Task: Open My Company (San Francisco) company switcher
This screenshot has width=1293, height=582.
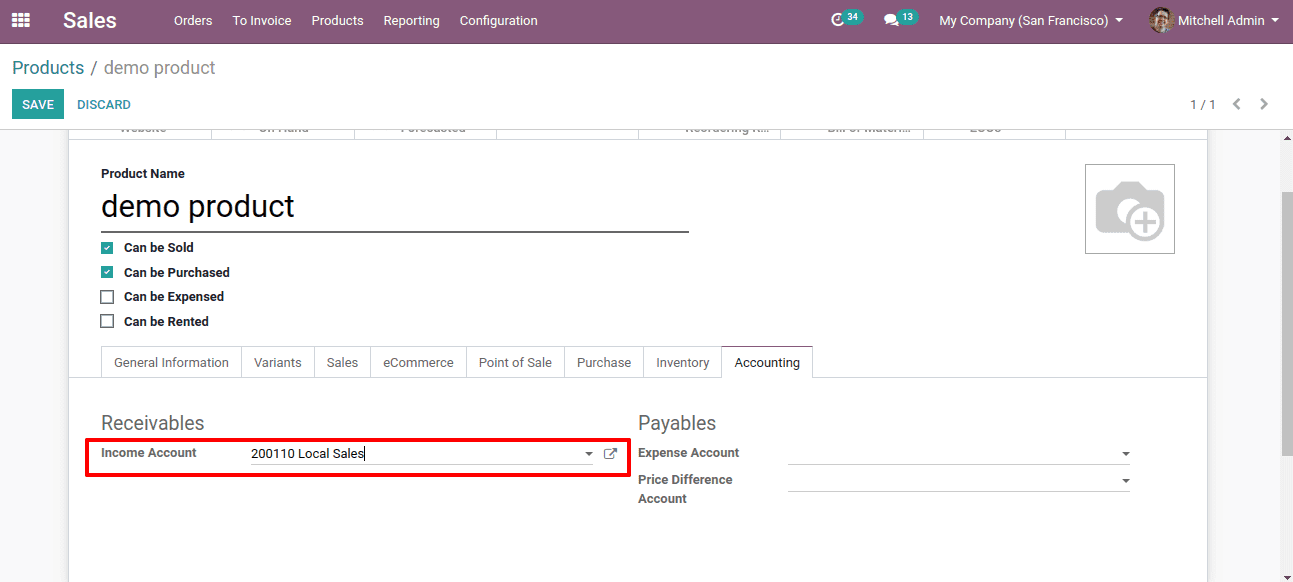Action: pos(1031,20)
